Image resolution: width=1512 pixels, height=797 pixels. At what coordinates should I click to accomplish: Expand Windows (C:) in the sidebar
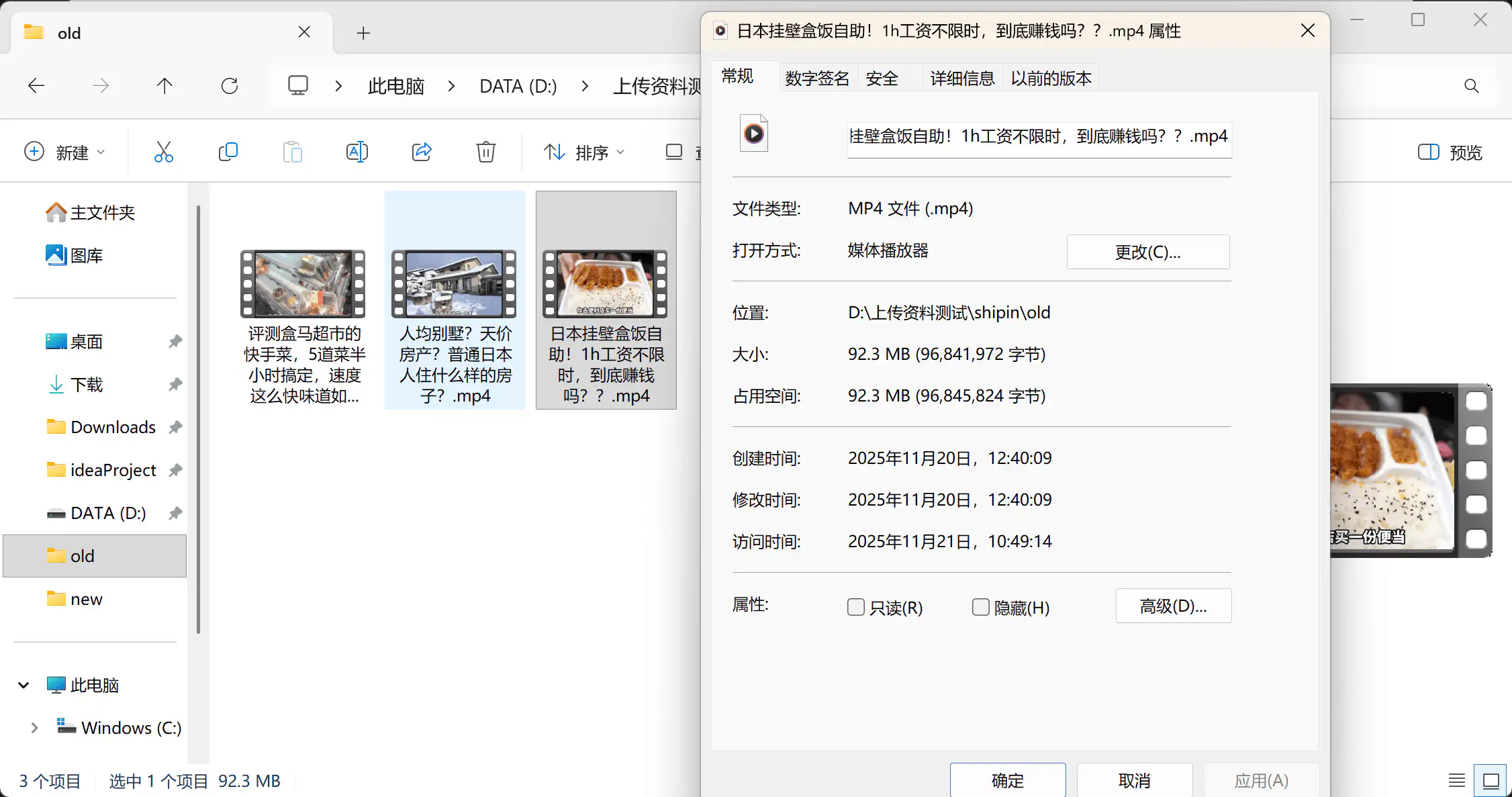click(34, 727)
